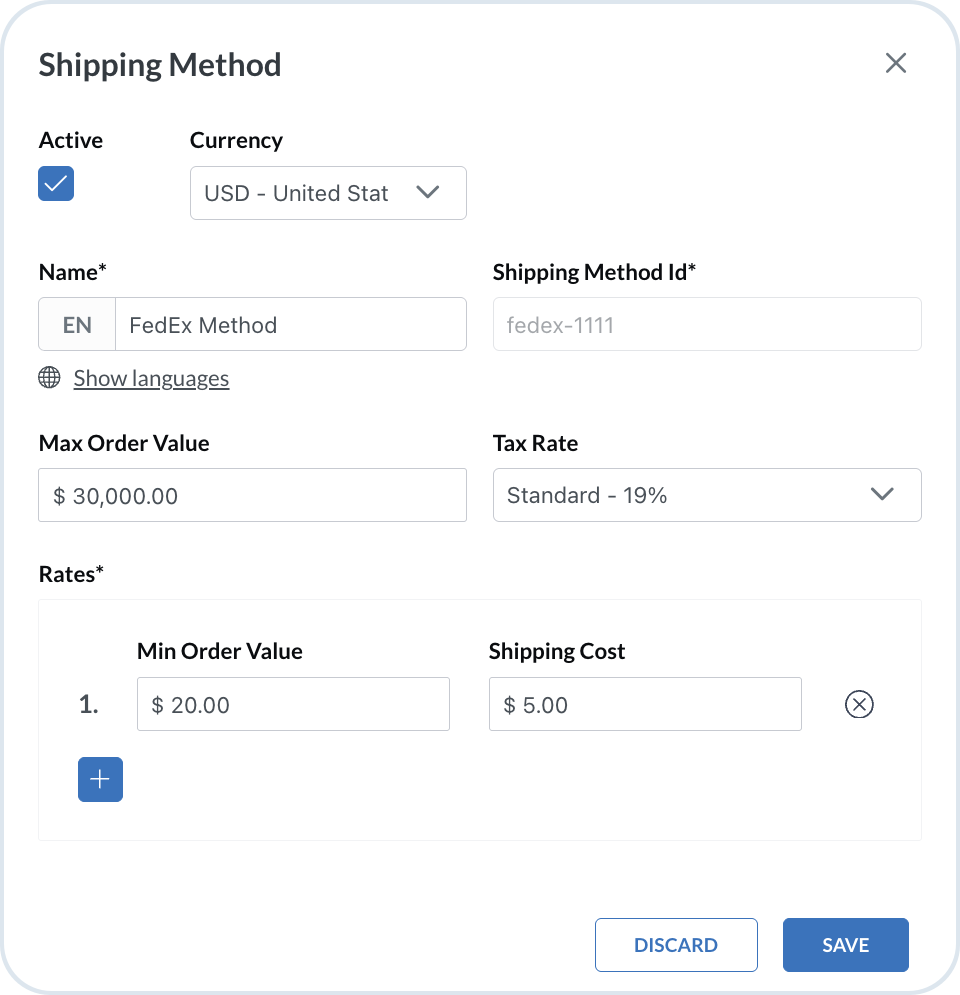The image size is (960, 995).
Task: Click the Name field containing FedEx Method
Action: click(x=290, y=325)
